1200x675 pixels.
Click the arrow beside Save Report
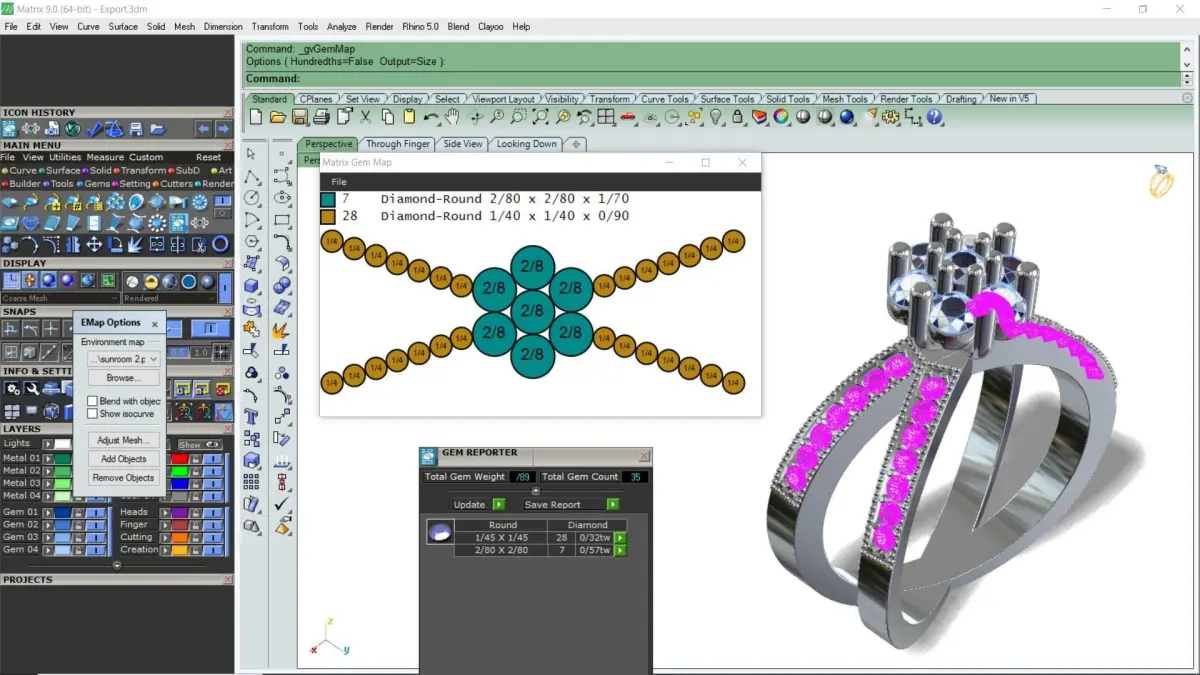613,504
